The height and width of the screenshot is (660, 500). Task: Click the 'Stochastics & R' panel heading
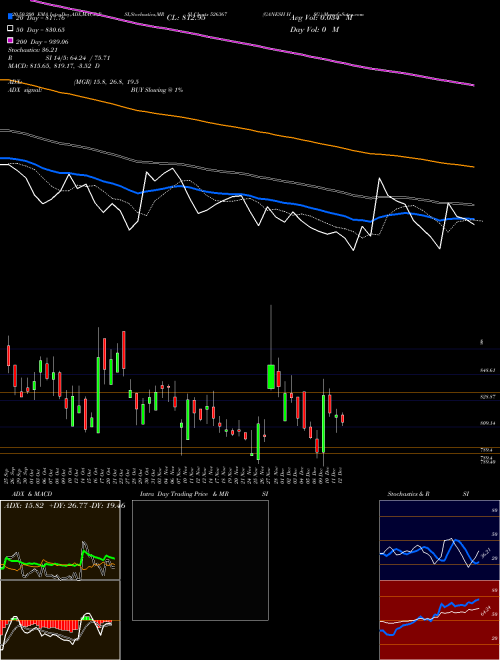pos(409,494)
